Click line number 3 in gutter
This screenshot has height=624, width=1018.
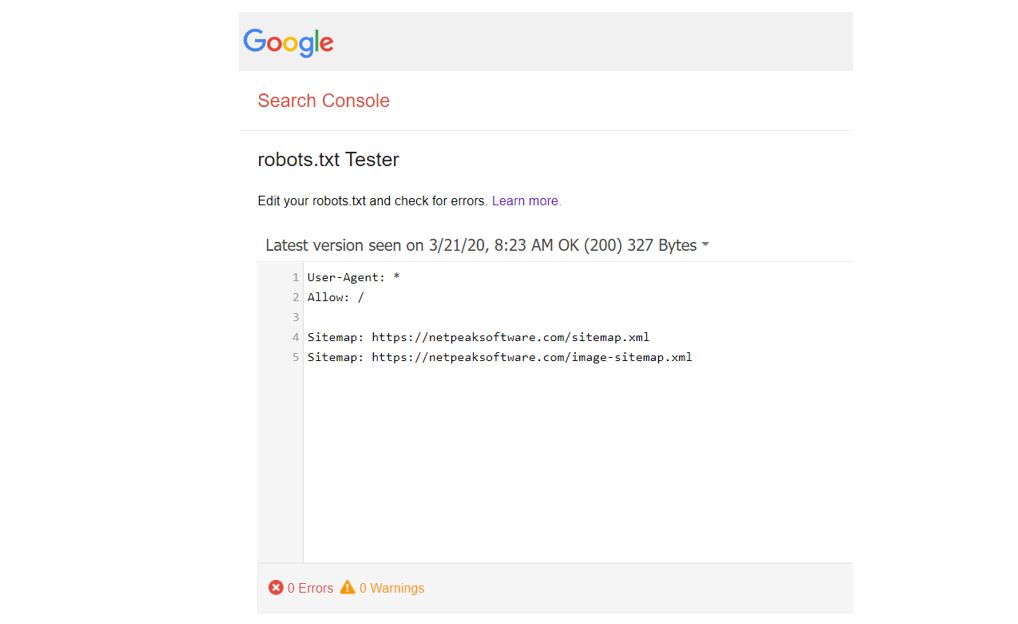point(295,317)
